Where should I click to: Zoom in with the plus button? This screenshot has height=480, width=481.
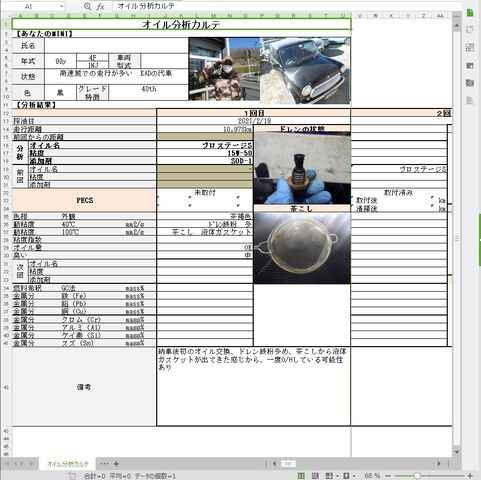(x=470, y=476)
